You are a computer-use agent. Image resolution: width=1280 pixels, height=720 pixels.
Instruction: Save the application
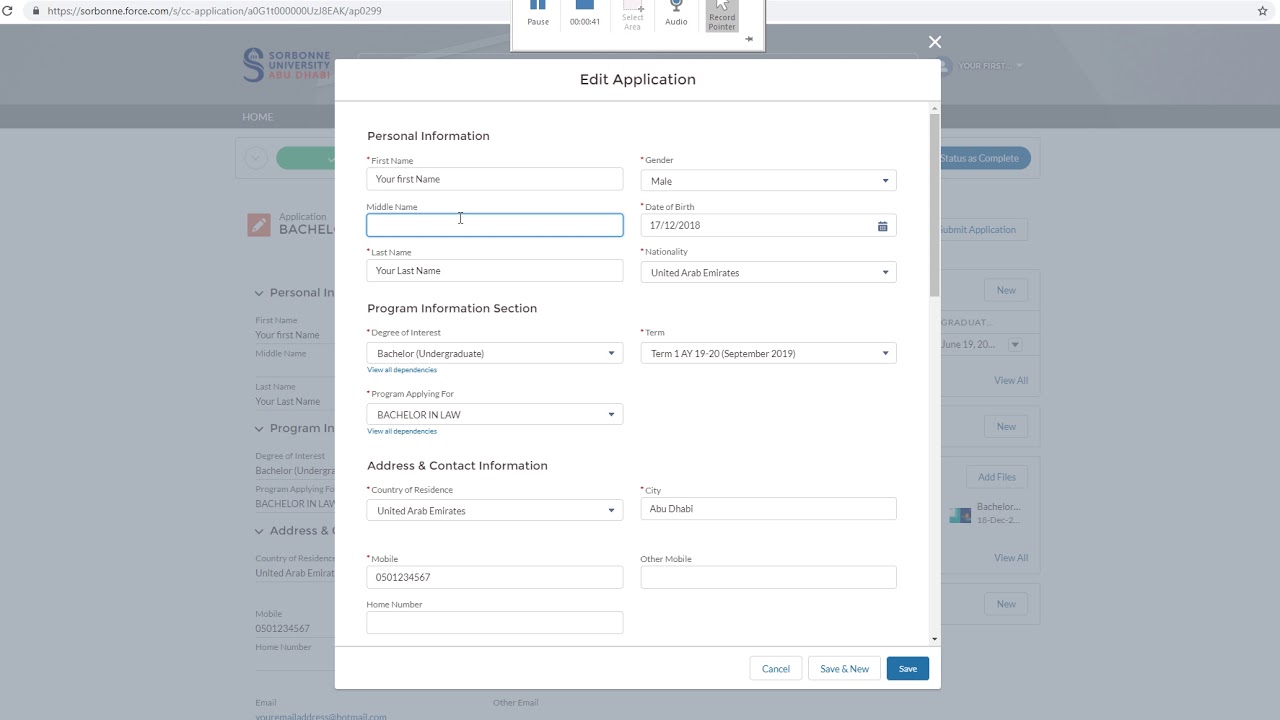click(x=908, y=669)
